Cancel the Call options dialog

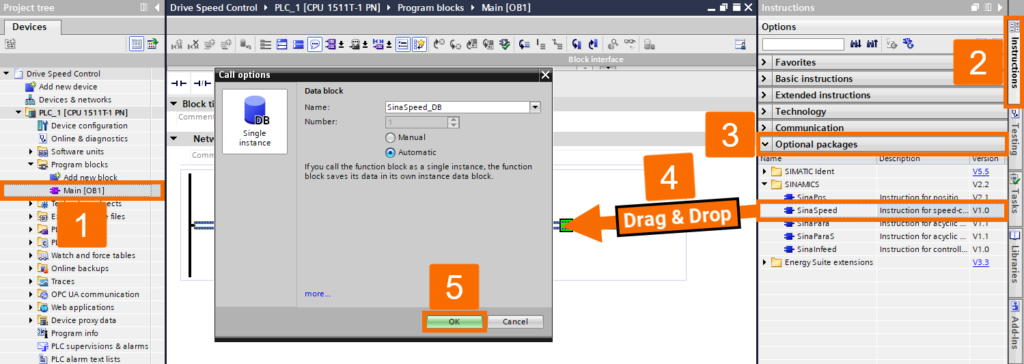click(x=515, y=322)
